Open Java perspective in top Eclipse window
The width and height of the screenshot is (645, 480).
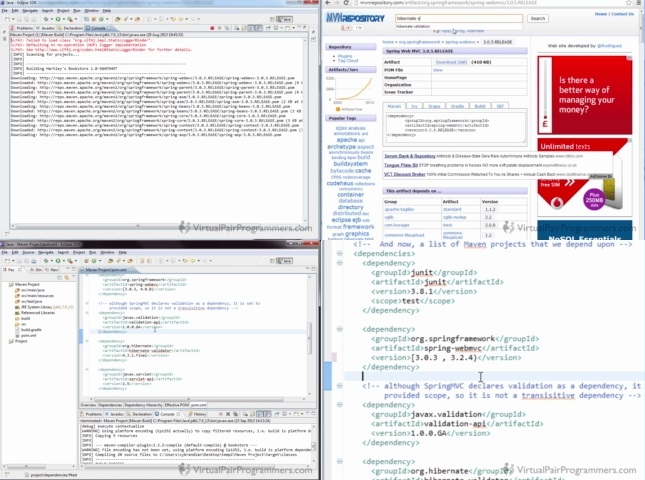(x=285, y=19)
